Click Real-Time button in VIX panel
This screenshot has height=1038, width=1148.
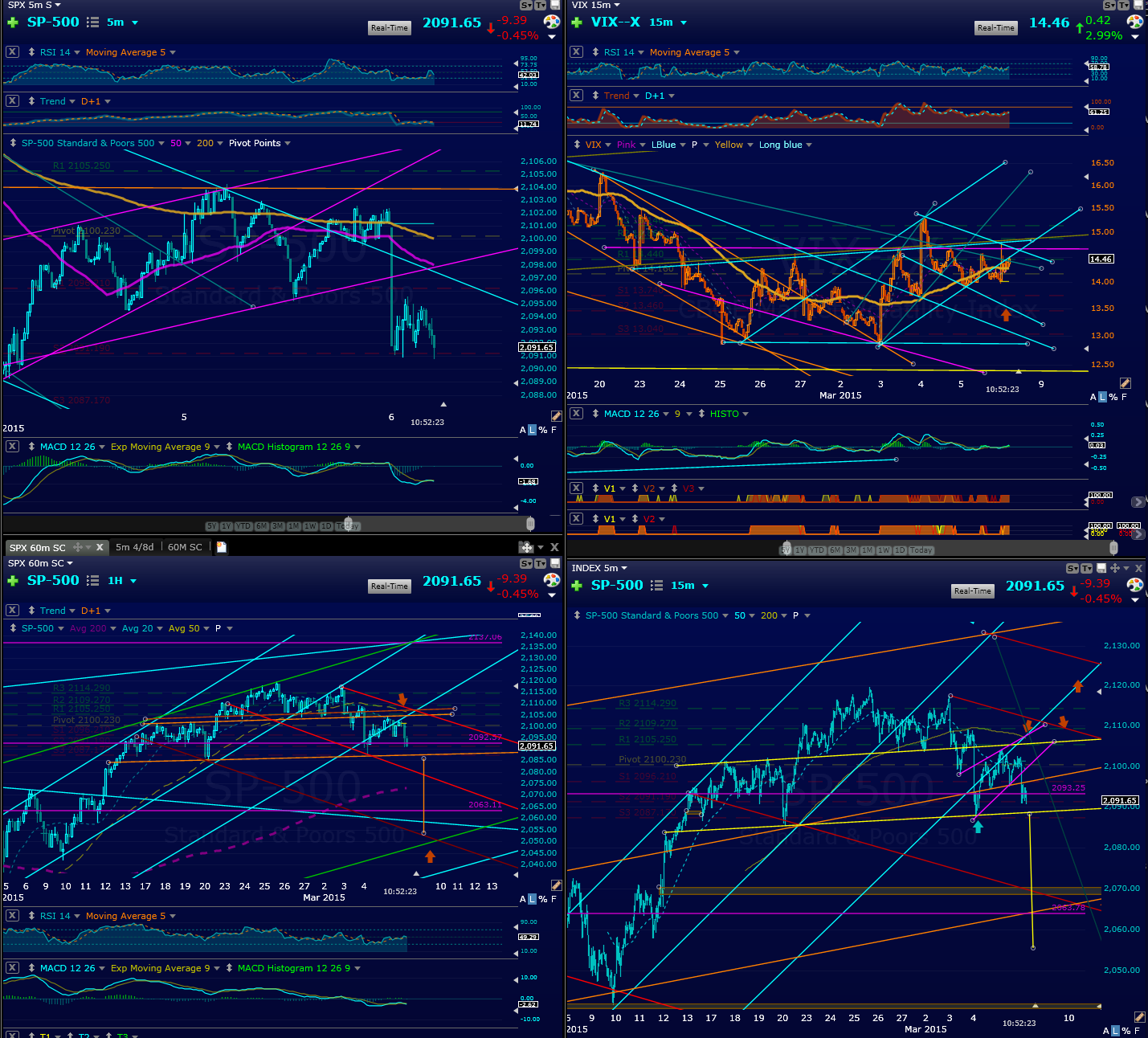[996, 28]
